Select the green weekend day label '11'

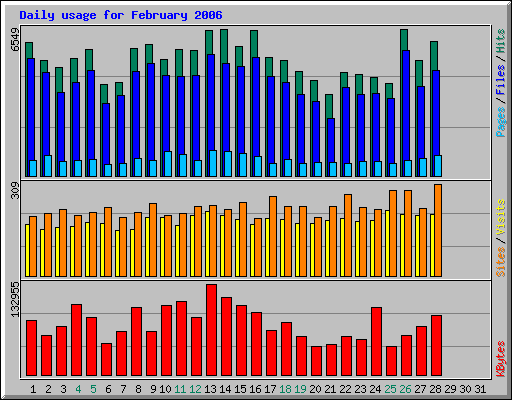(180, 389)
